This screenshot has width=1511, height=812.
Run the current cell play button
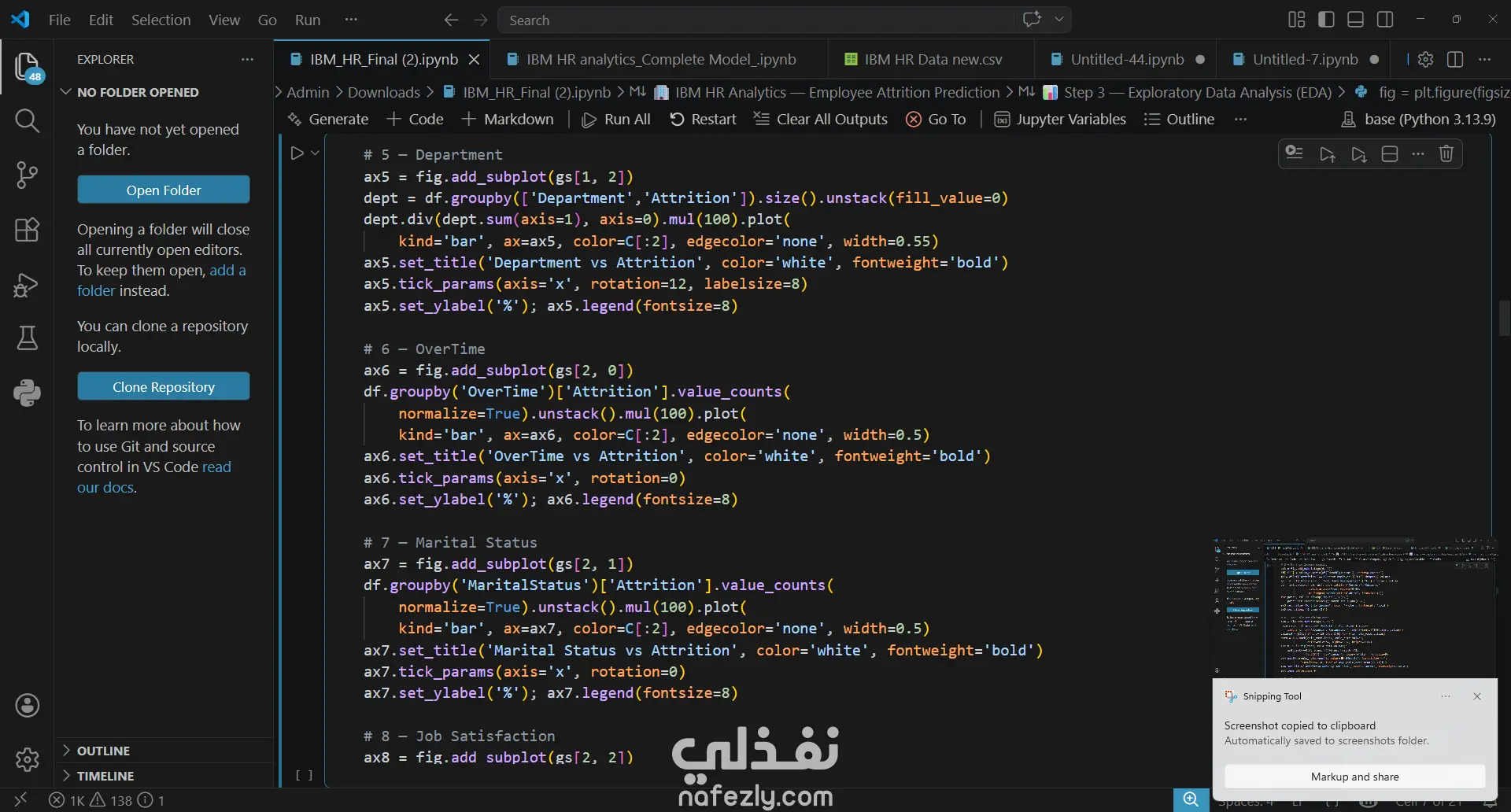[297, 153]
